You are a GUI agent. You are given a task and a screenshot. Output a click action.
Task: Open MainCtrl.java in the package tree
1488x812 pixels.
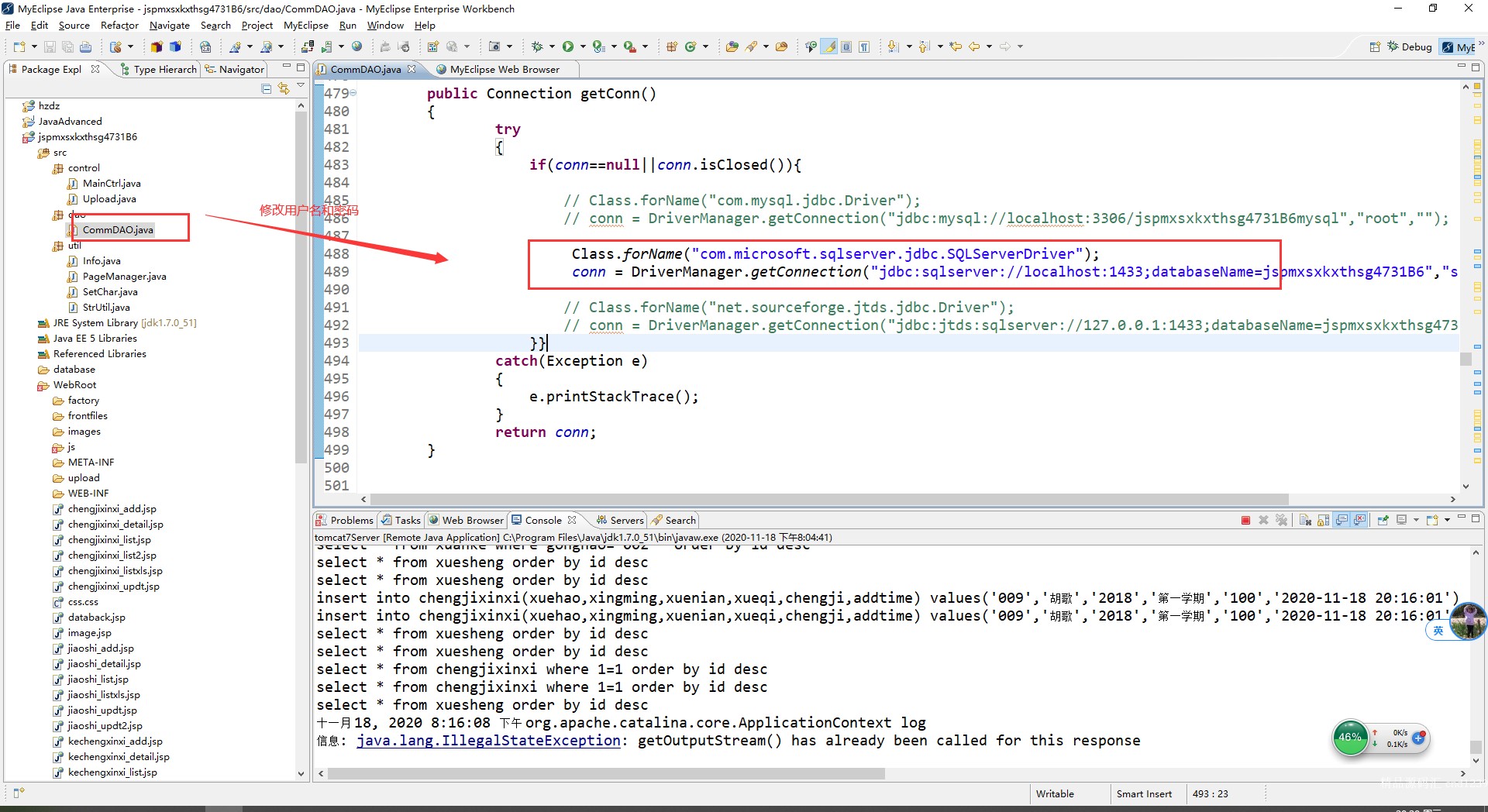coord(112,184)
